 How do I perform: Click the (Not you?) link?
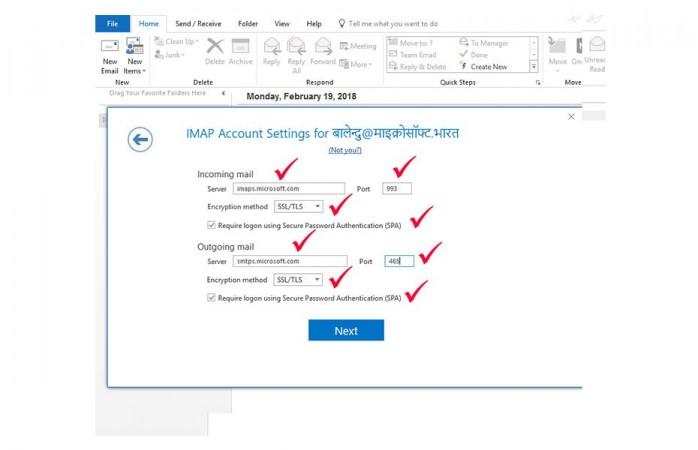pyautogui.click(x=345, y=150)
